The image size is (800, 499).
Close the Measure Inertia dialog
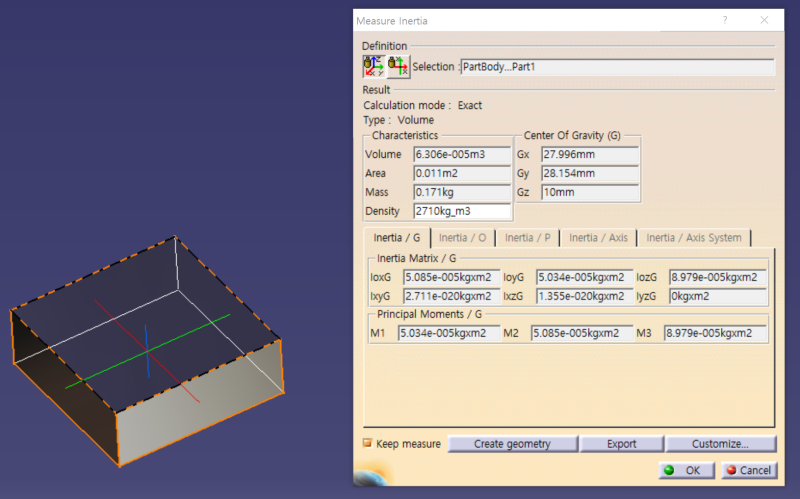pyautogui.click(x=765, y=20)
